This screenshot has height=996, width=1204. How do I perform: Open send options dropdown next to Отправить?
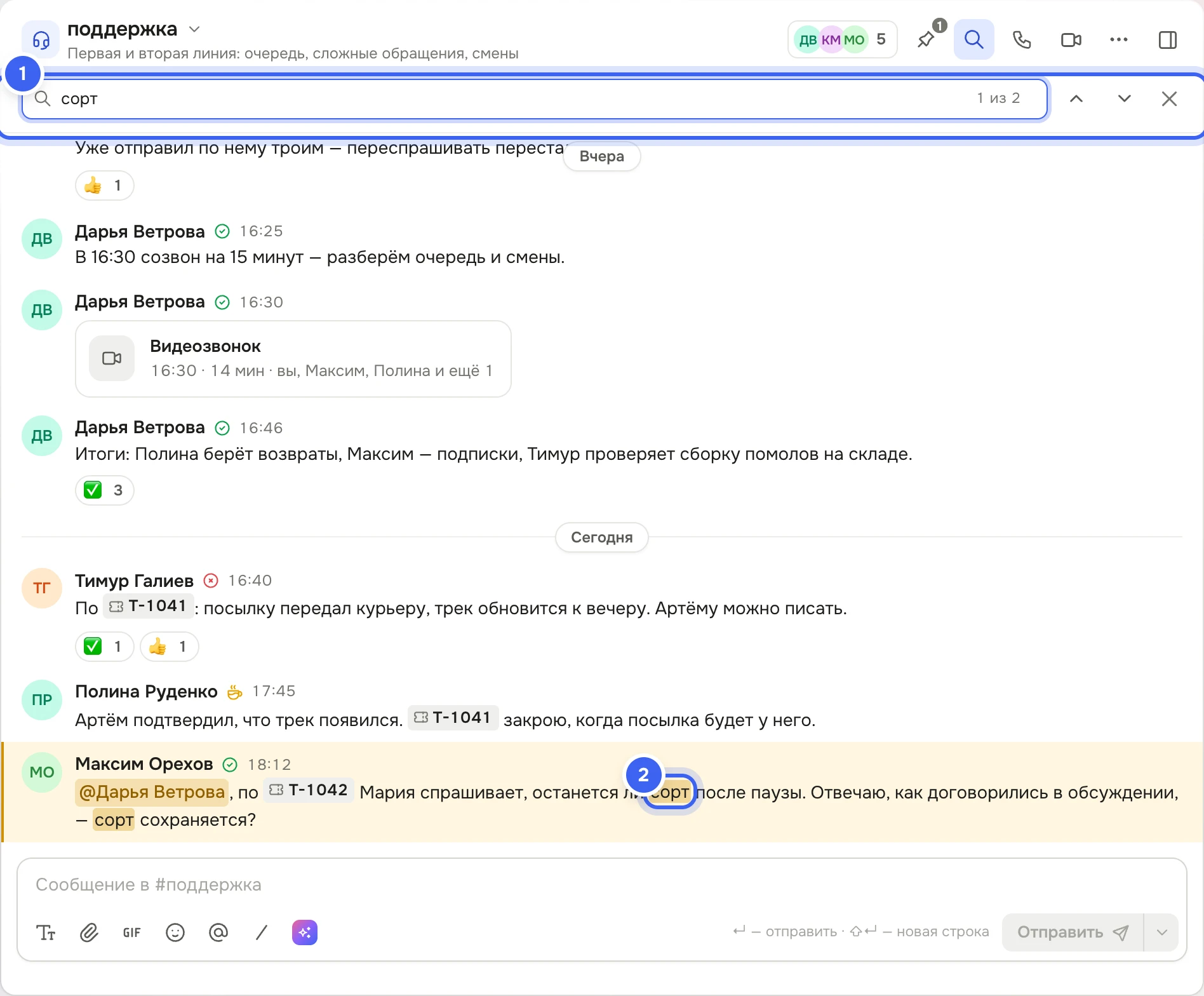1162,932
